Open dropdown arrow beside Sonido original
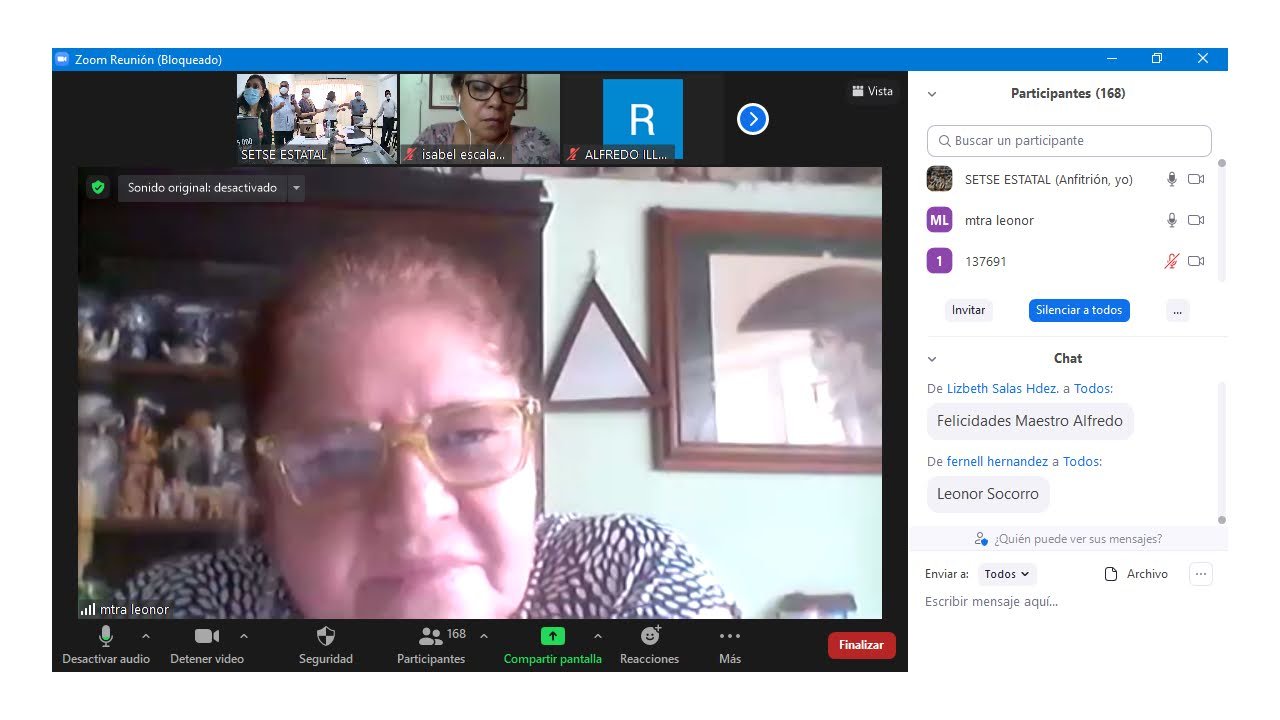This screenshot has height=720, width=1280. coord(296,187)
